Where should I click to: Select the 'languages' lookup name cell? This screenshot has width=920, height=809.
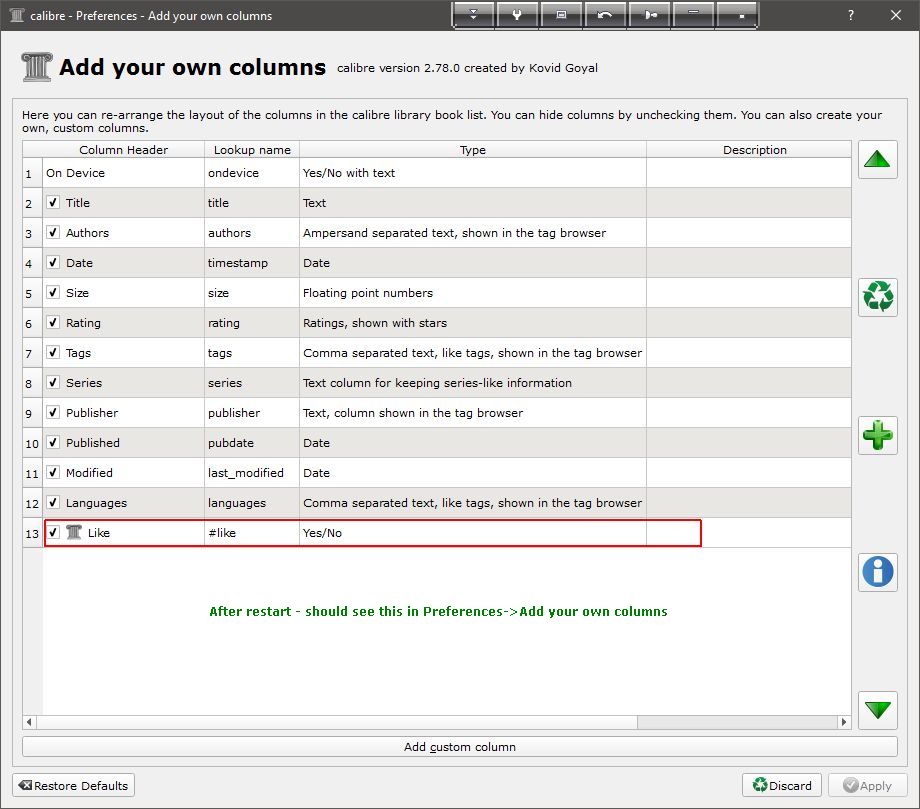pos(252,503)
